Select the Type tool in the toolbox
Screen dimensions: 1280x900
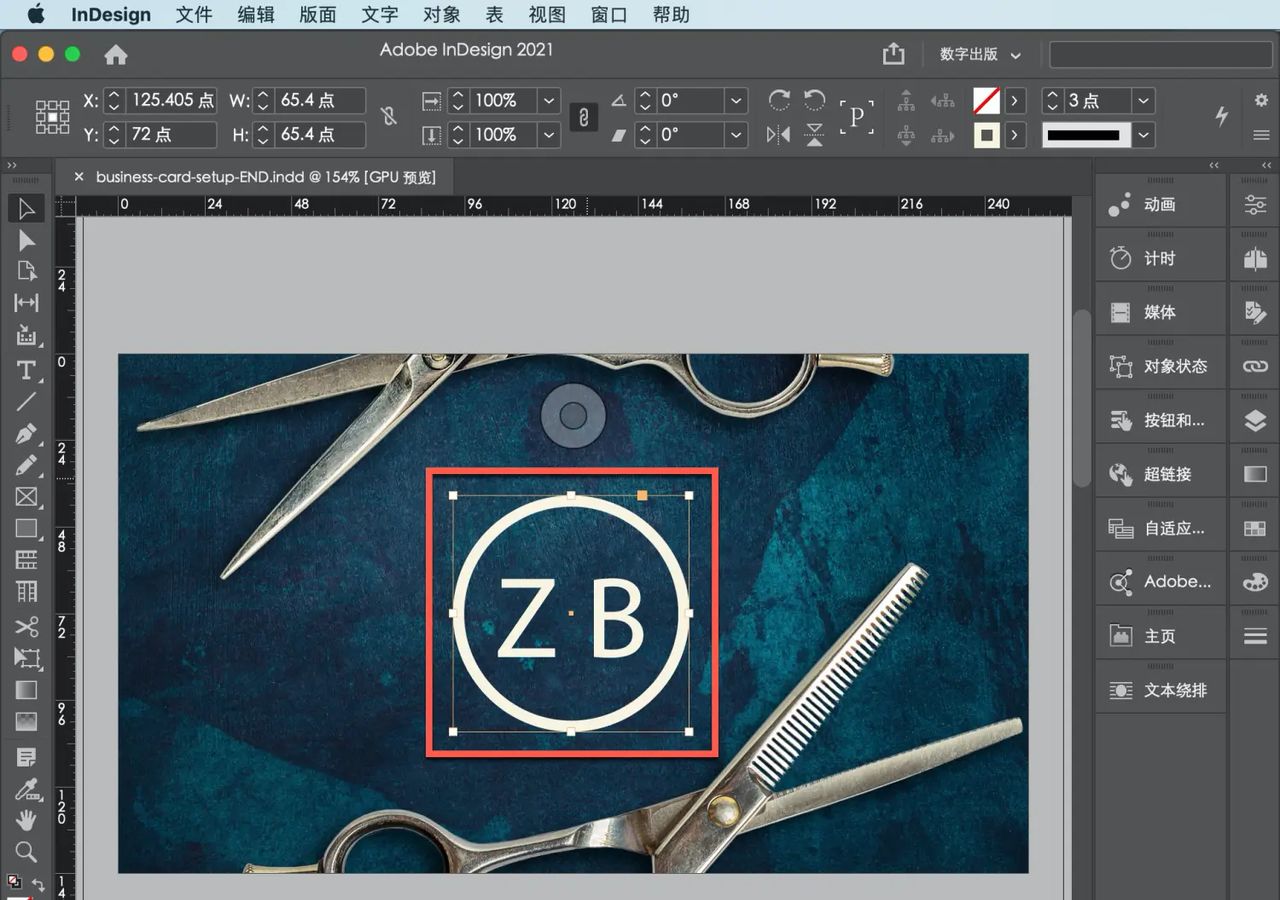coord(26,370)
